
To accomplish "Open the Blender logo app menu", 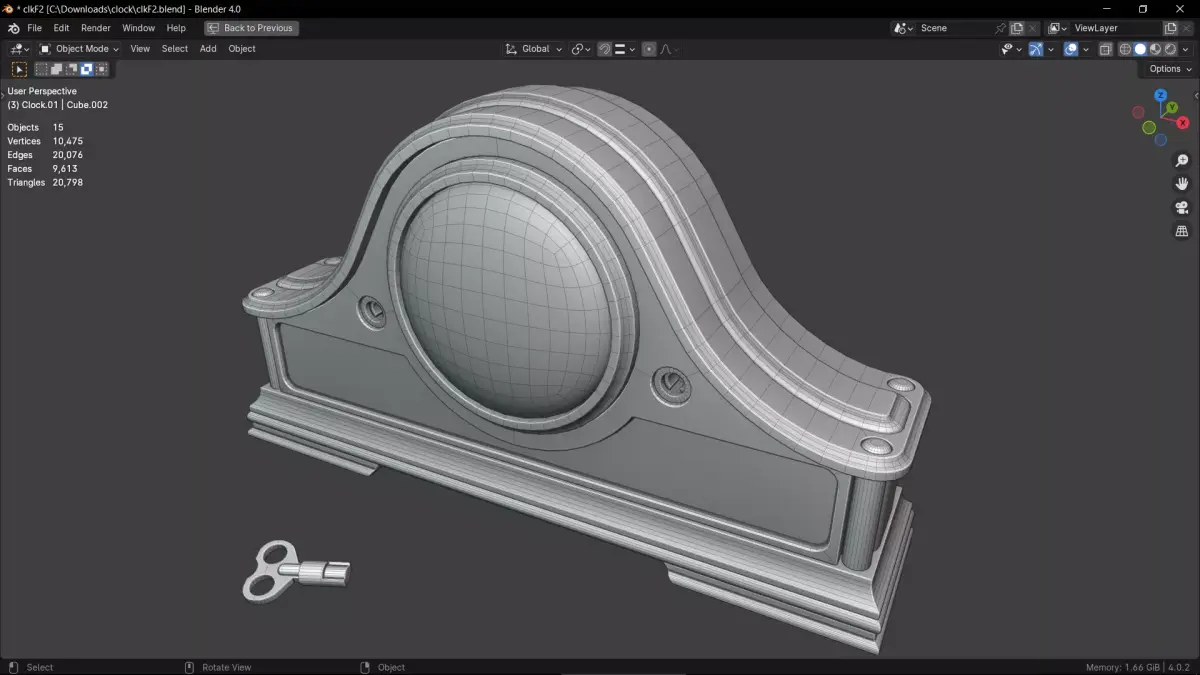I will click(x=13, y=28).
